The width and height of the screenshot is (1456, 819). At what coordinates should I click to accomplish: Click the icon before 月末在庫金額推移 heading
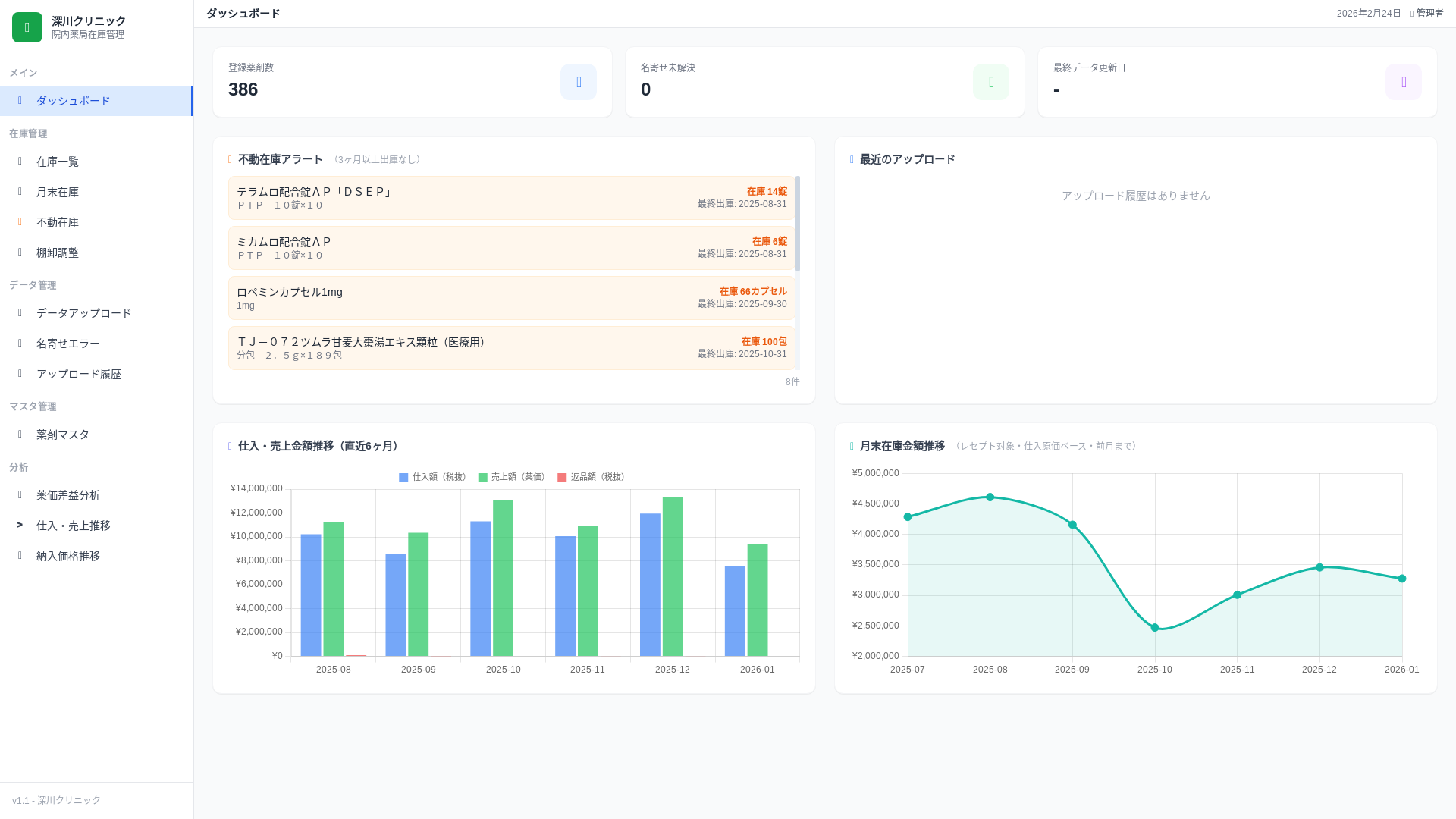pos(852,446)
